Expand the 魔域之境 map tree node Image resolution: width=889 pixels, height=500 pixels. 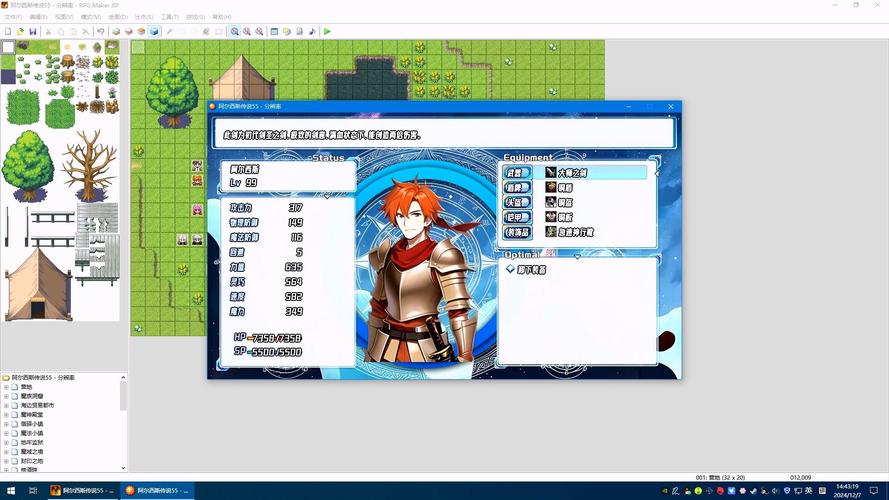pyautogui.click(x=6, y=452)
